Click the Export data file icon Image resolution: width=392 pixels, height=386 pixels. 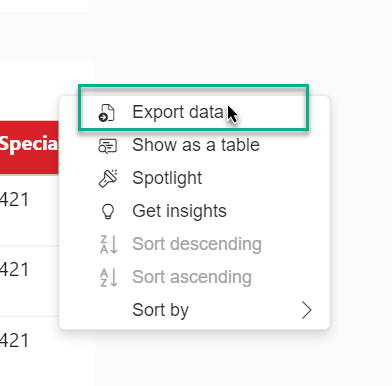(x=107, y=113)
